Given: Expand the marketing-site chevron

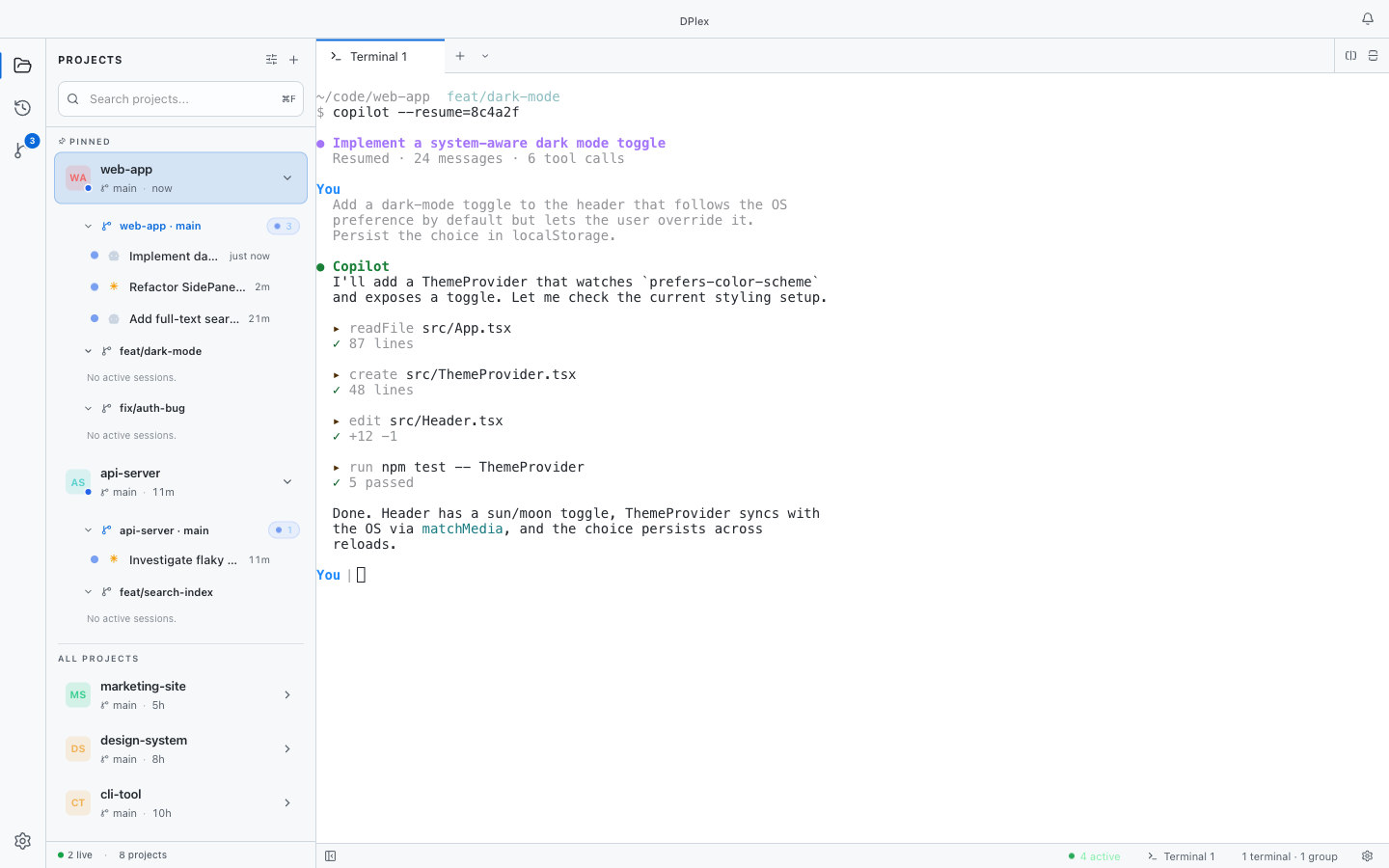Looking at the screenshot, I should point(286,694).
